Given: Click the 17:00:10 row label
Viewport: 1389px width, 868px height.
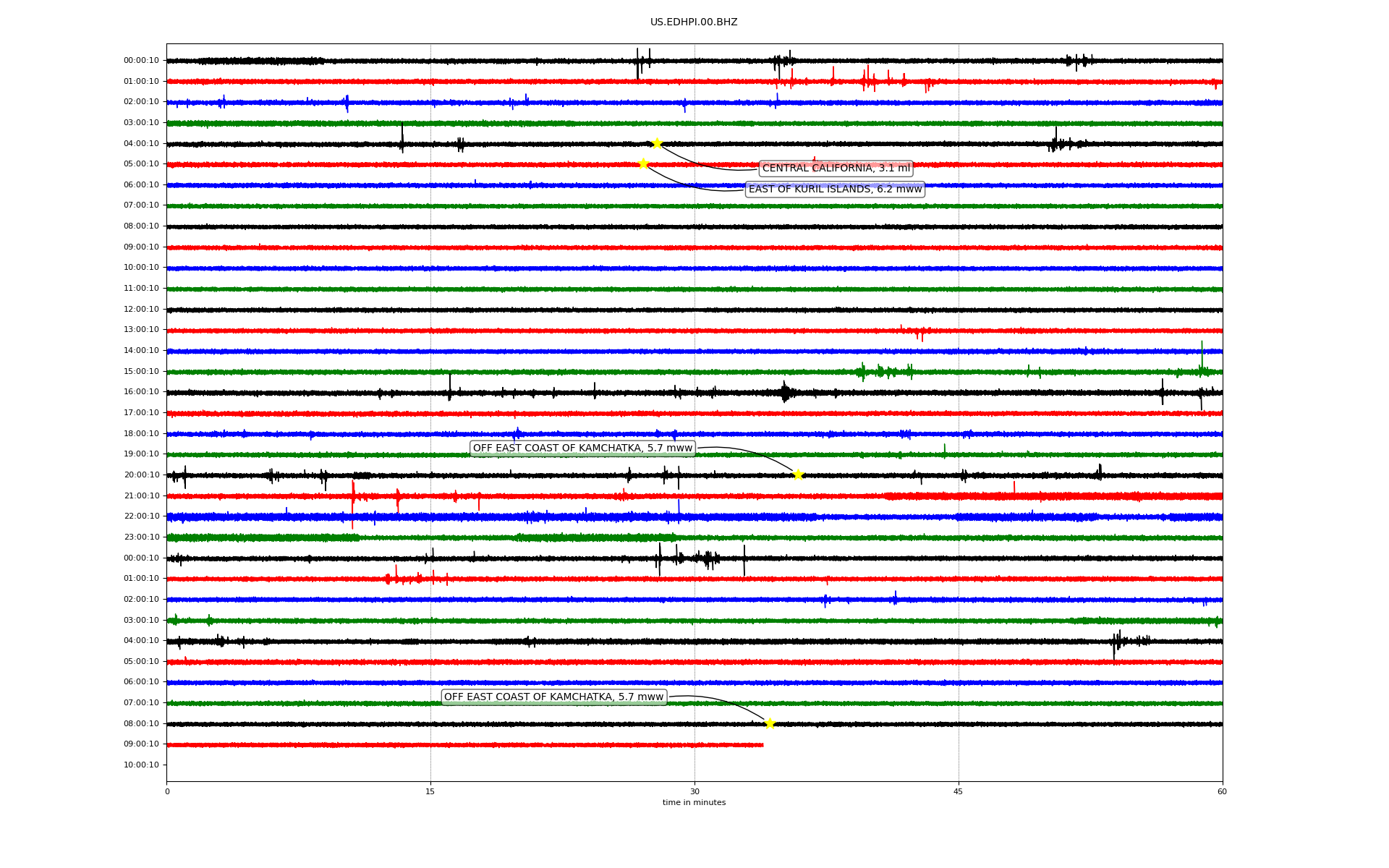Looking at the screenshot, I should click(x=141, y=413).
